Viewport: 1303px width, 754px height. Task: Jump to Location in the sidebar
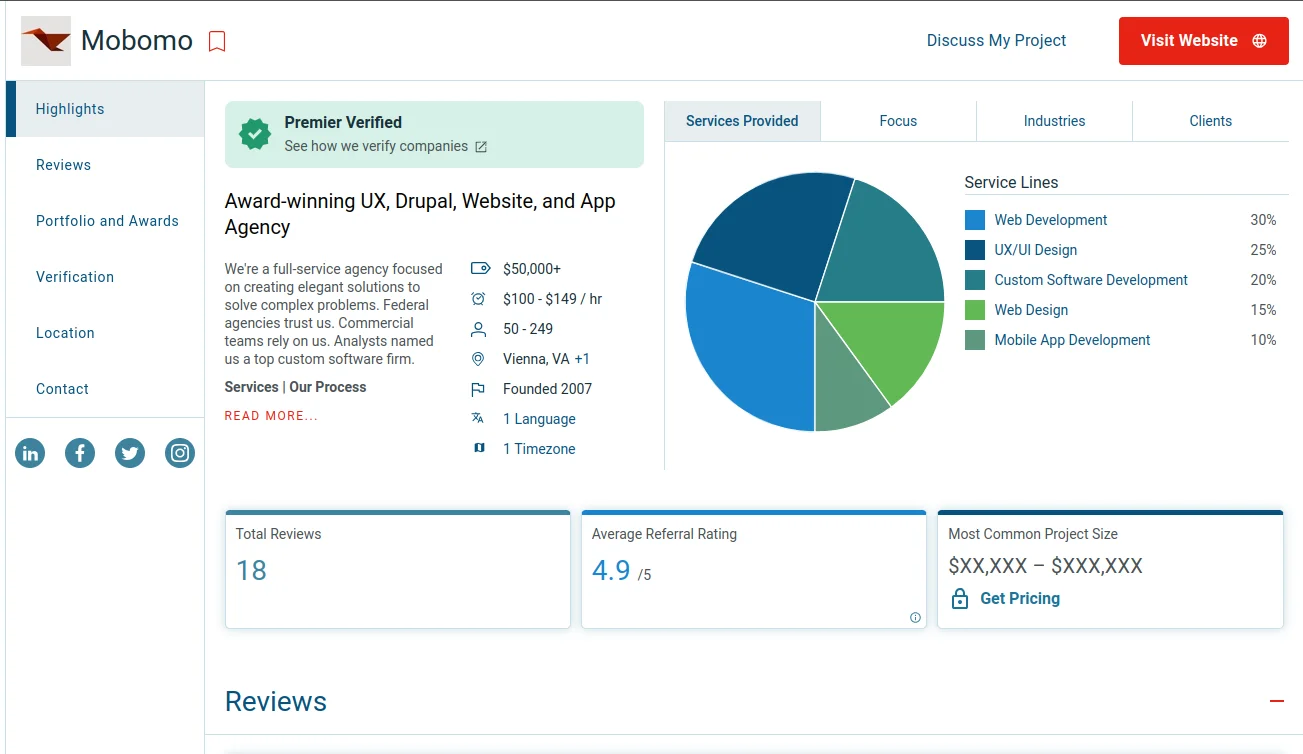105,333
